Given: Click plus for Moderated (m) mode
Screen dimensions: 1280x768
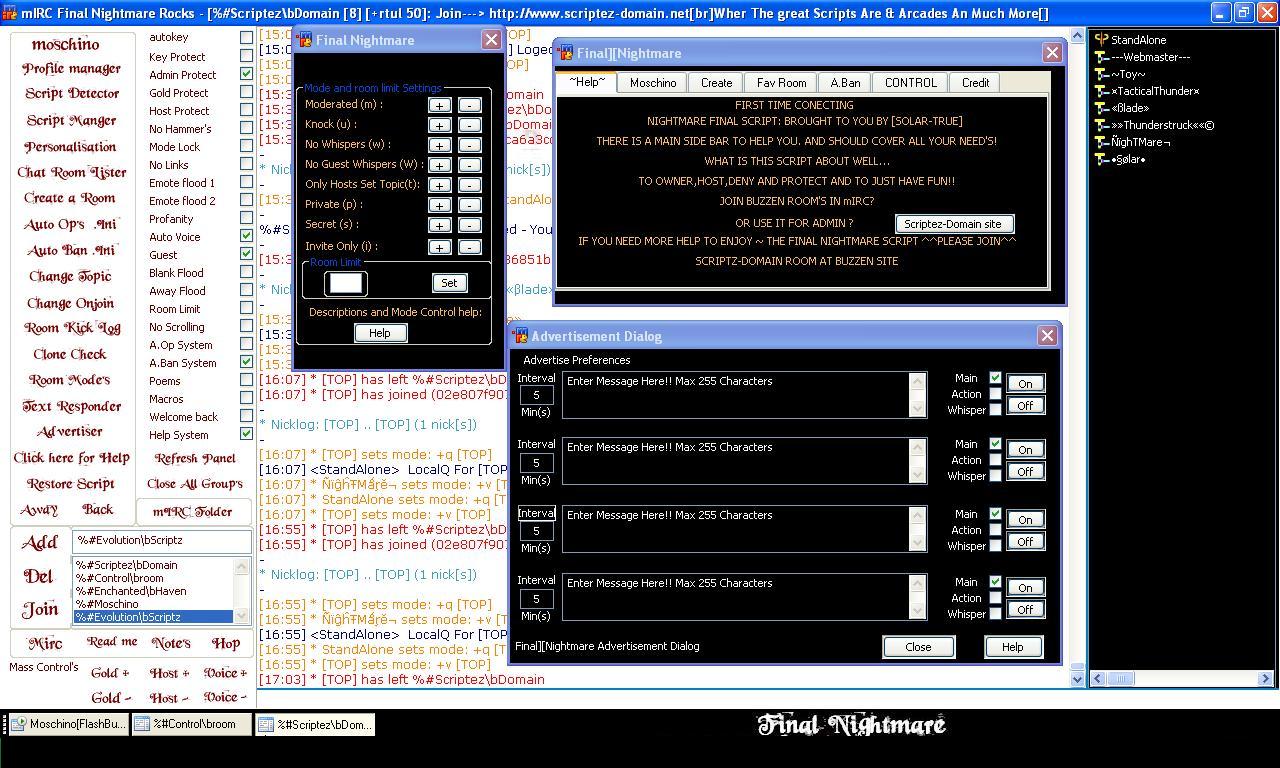Looking at the screenshot, I should coord(439,105).
